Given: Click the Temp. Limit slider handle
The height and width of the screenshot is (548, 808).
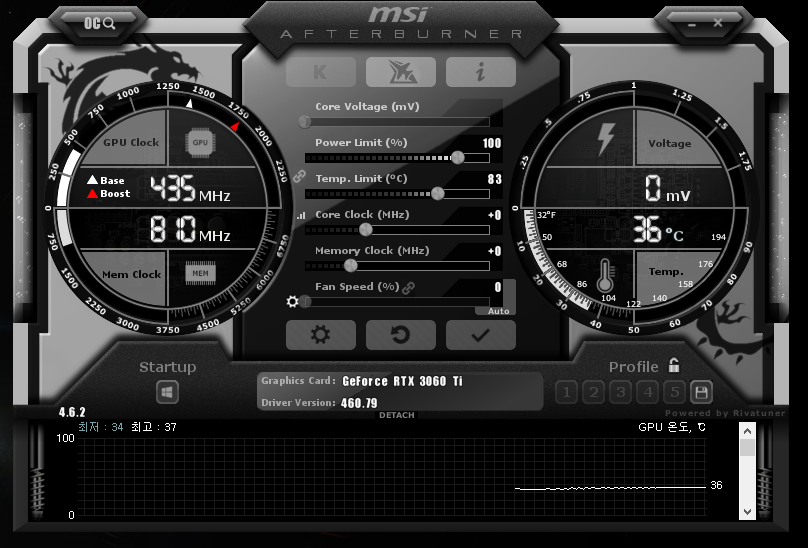Looking at the screenshot, I should click(437, 194).
